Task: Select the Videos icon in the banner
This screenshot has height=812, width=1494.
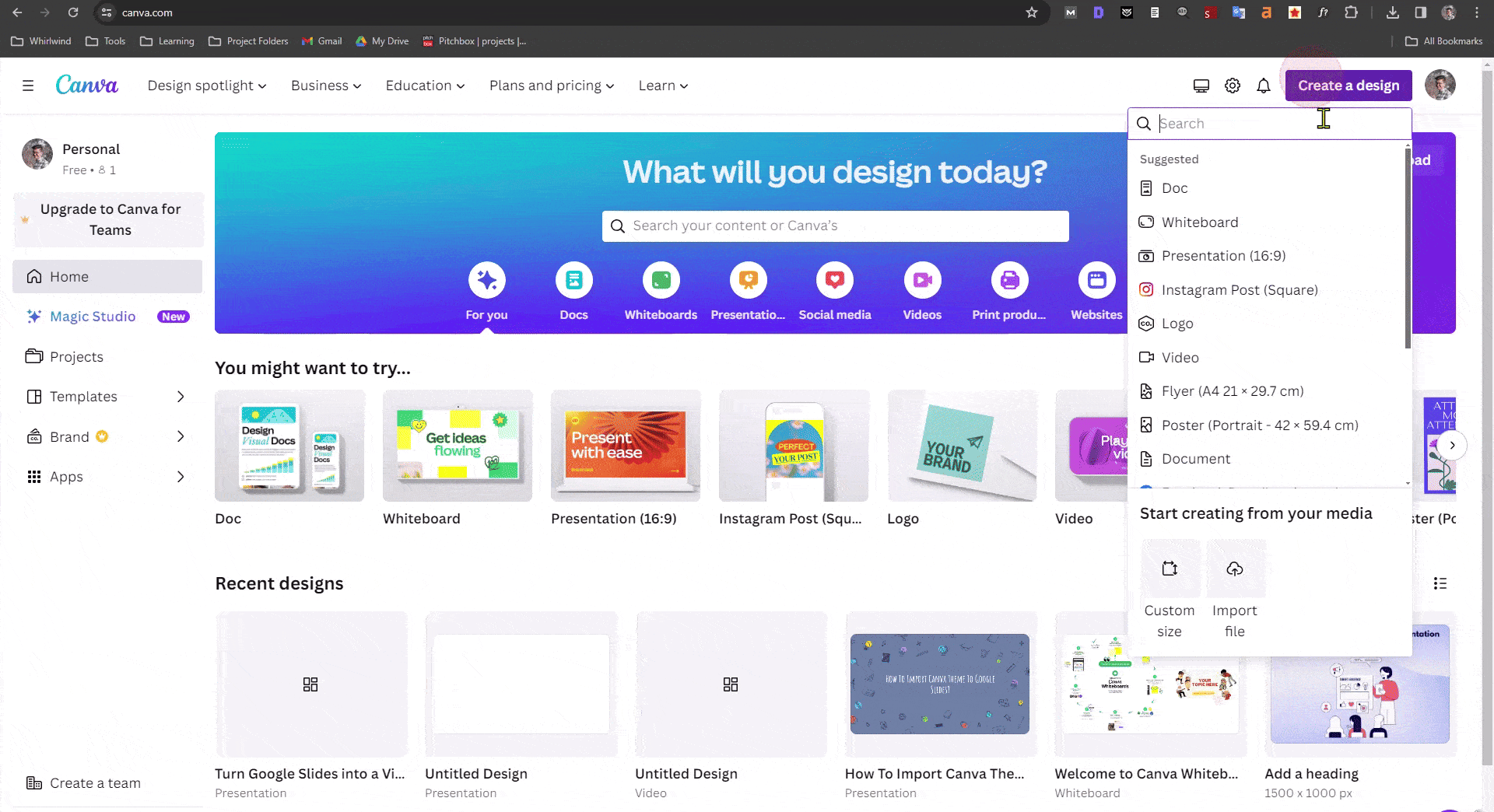Action: 922,281
